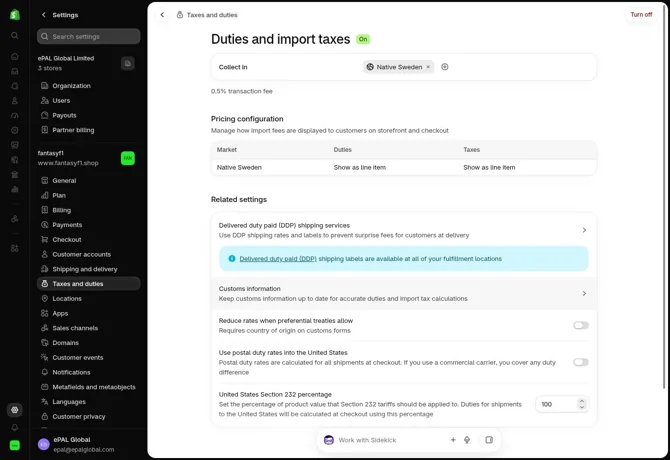
Task: Open Apps settings in sidebar list
Action: pyautogui.click(x=88, y=314)
